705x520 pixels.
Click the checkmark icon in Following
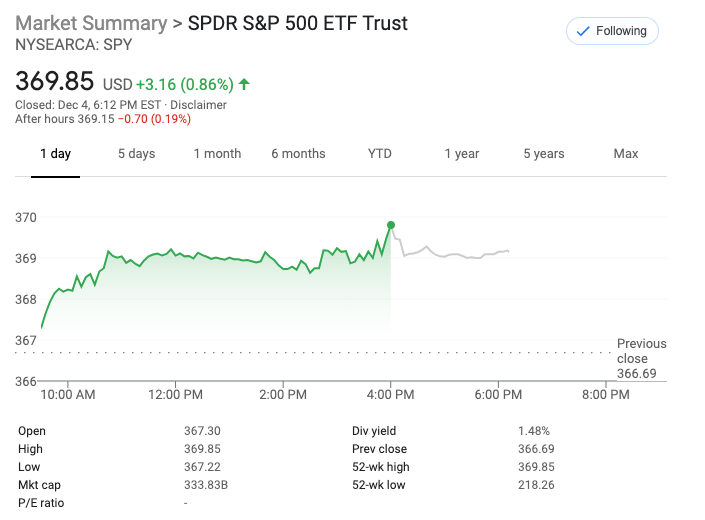click(x=583, y=31)
